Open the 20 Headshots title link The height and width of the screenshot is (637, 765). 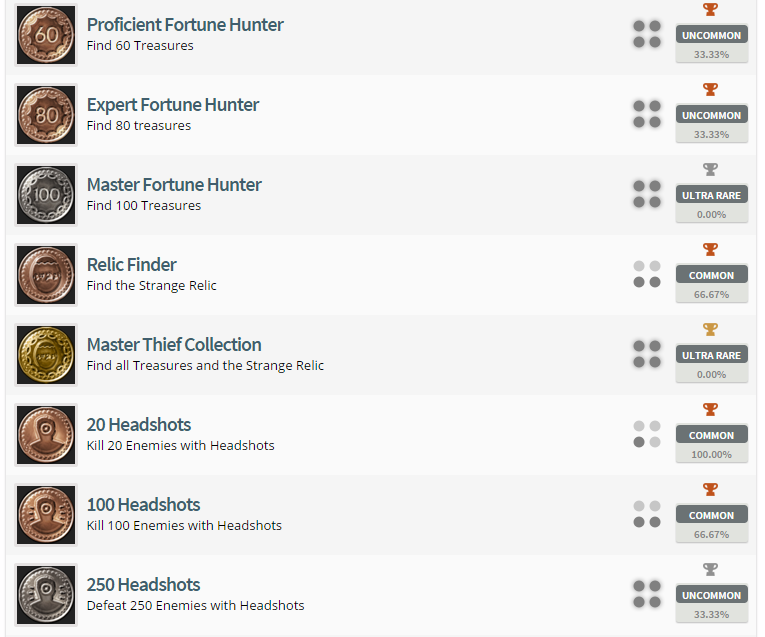(x=139, y=424)
